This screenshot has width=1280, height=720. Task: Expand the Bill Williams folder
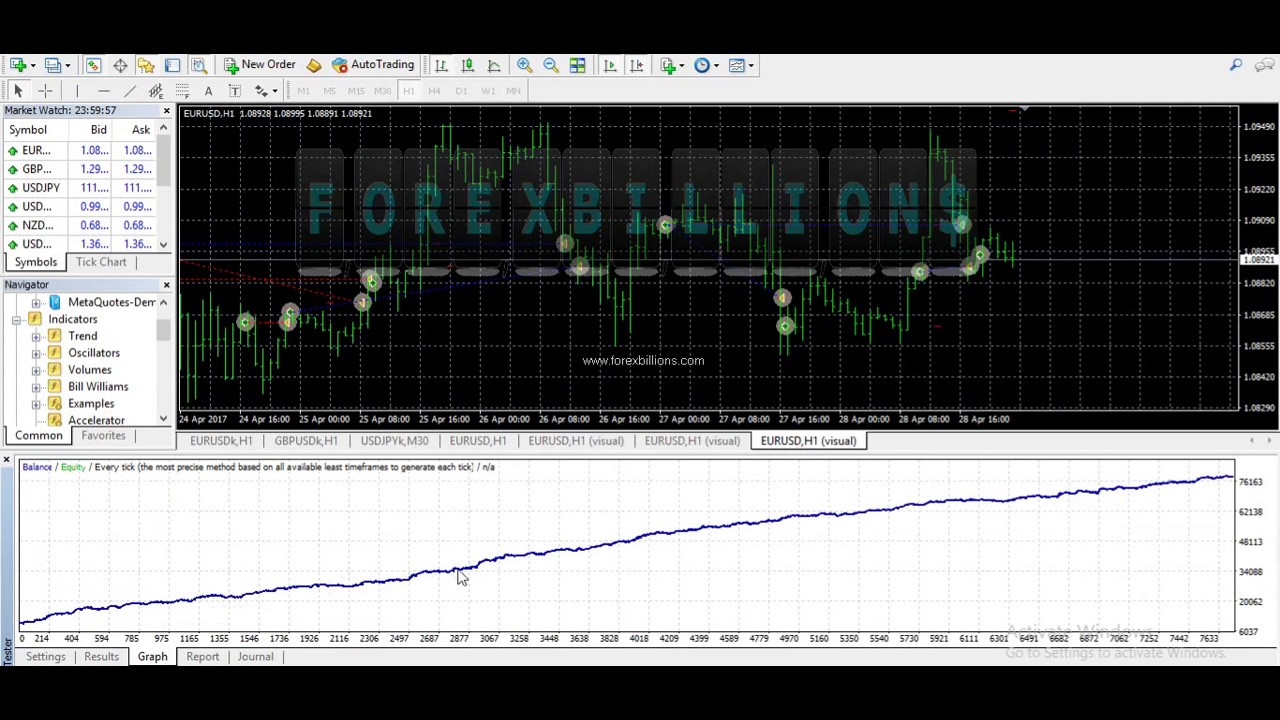pos(36,387)
